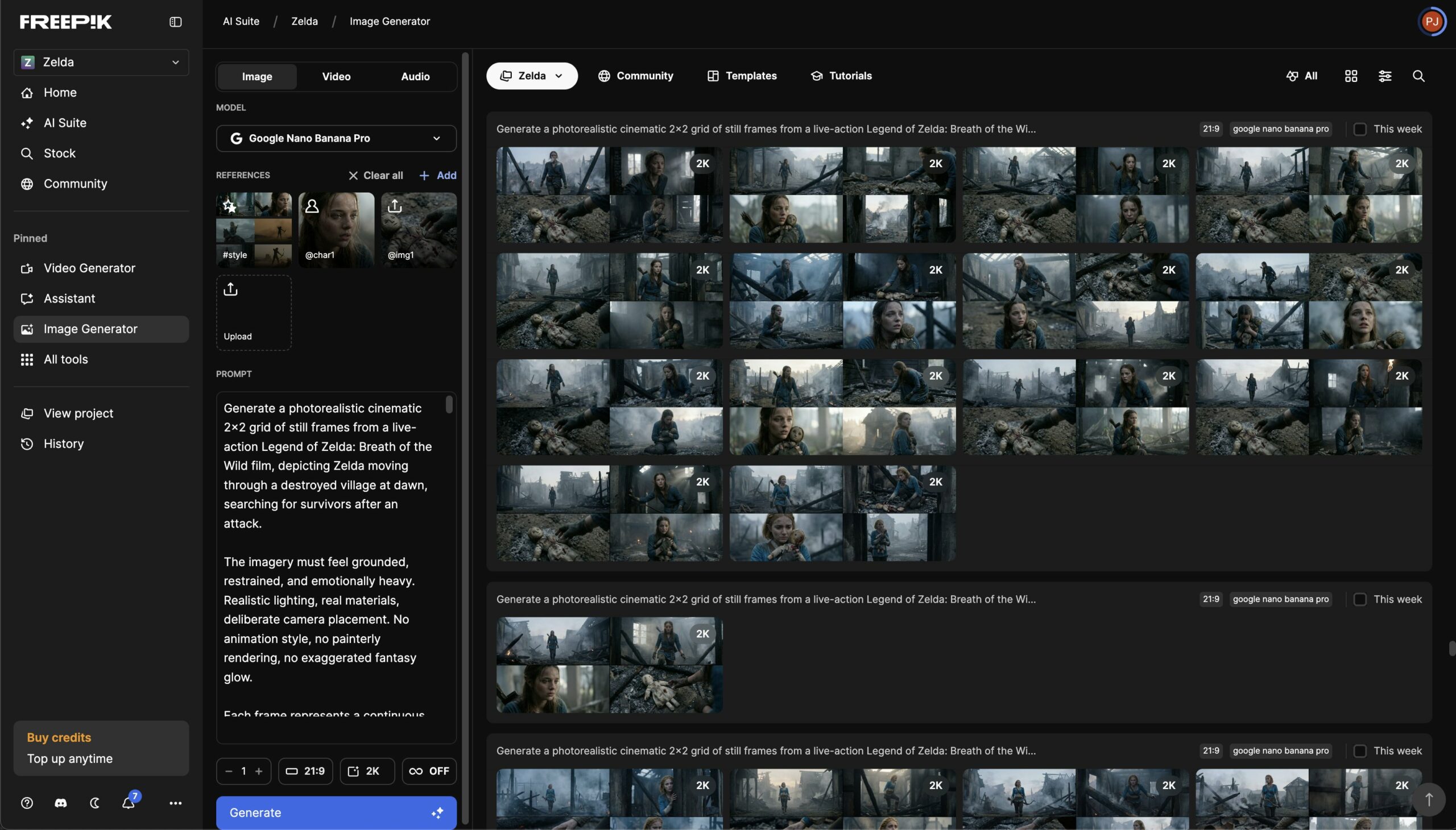Viewport: 1456px width, 830px height.
Task: Open All tools in the sidebar
Action: point(101,359)
